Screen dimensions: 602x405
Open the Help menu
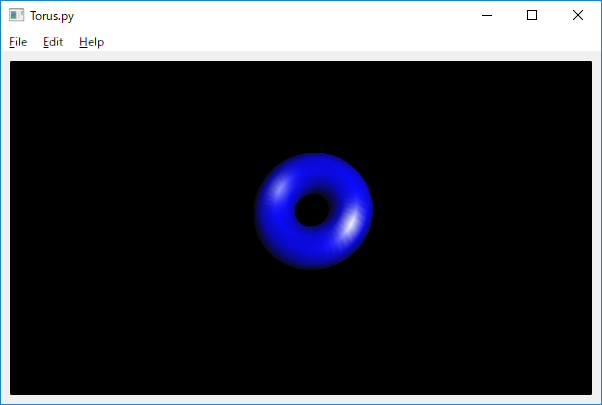click(91, 42)
